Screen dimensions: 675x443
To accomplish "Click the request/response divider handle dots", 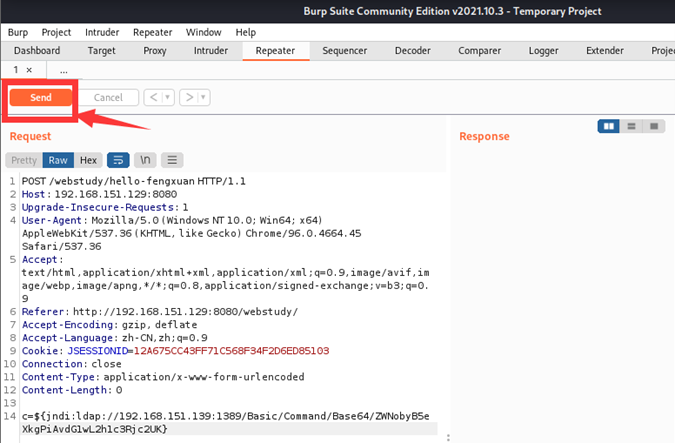I will click(x=448, y=438).
